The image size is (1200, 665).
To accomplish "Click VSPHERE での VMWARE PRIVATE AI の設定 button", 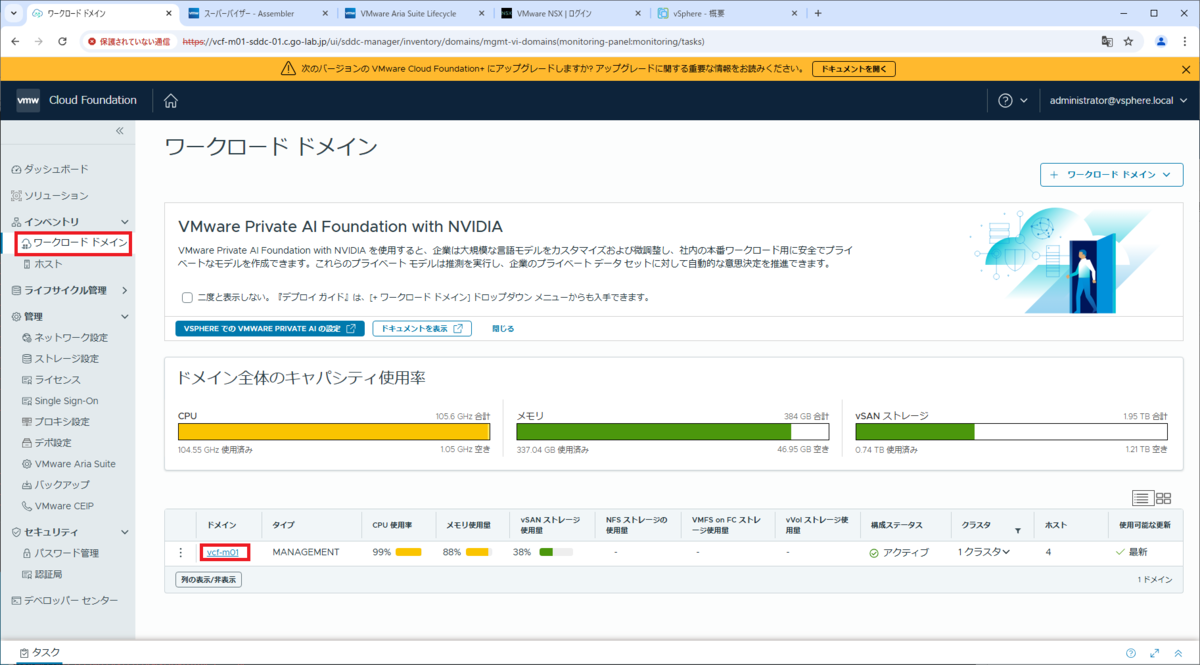I will [x=269, y=328].
